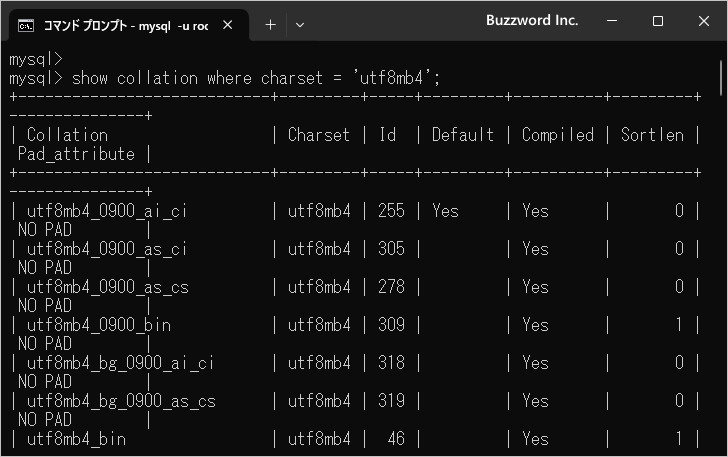
Task: Click the Sortlen column header
Action: [652, 135]
